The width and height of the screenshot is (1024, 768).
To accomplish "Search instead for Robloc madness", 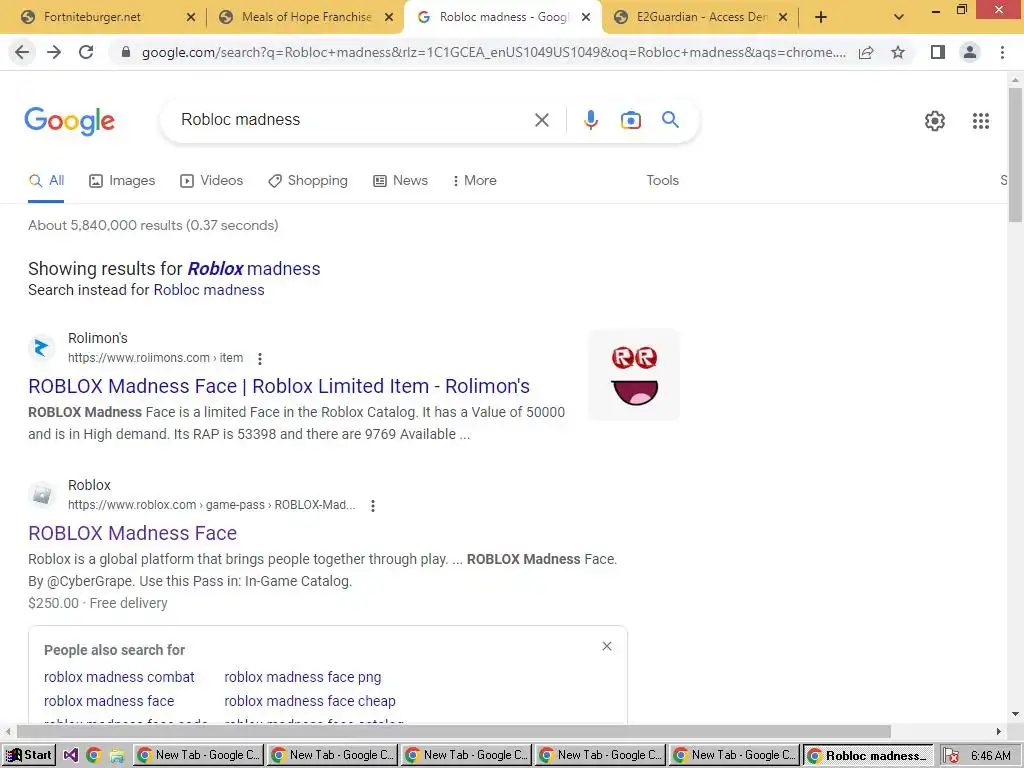I will click(x=209, y=290).
